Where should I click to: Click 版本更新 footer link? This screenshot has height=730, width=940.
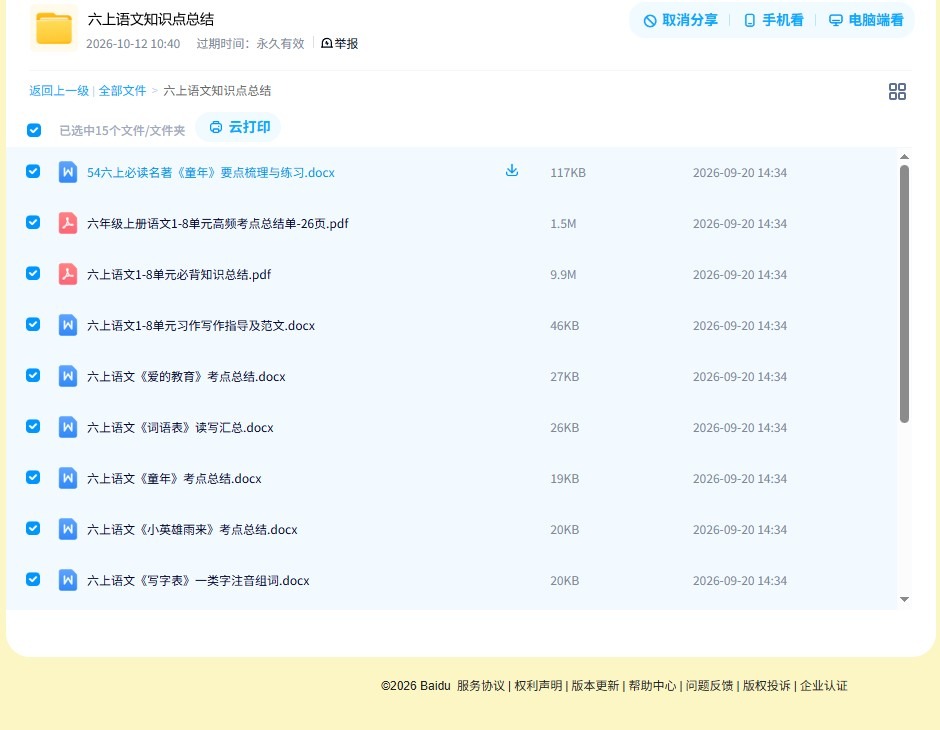click(x=595, y=686)
